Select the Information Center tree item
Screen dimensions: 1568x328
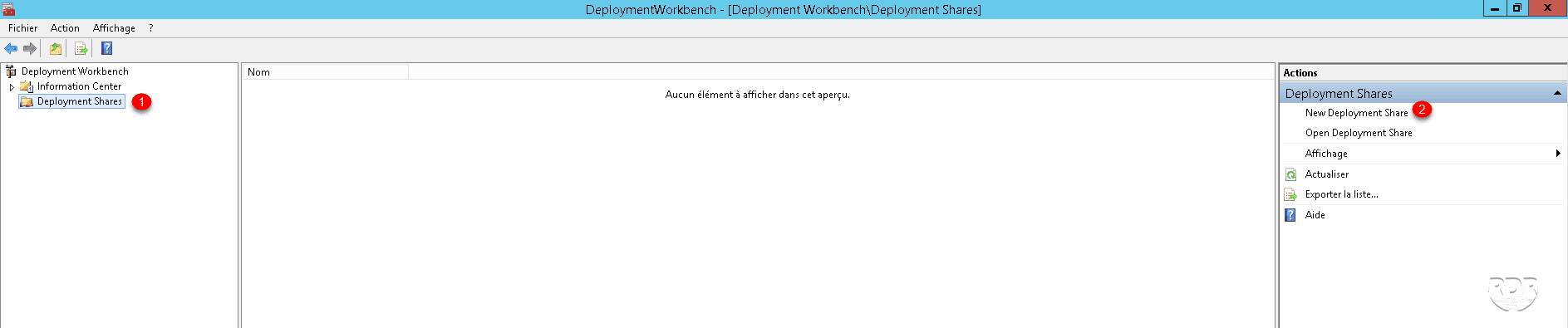[79, 86]
